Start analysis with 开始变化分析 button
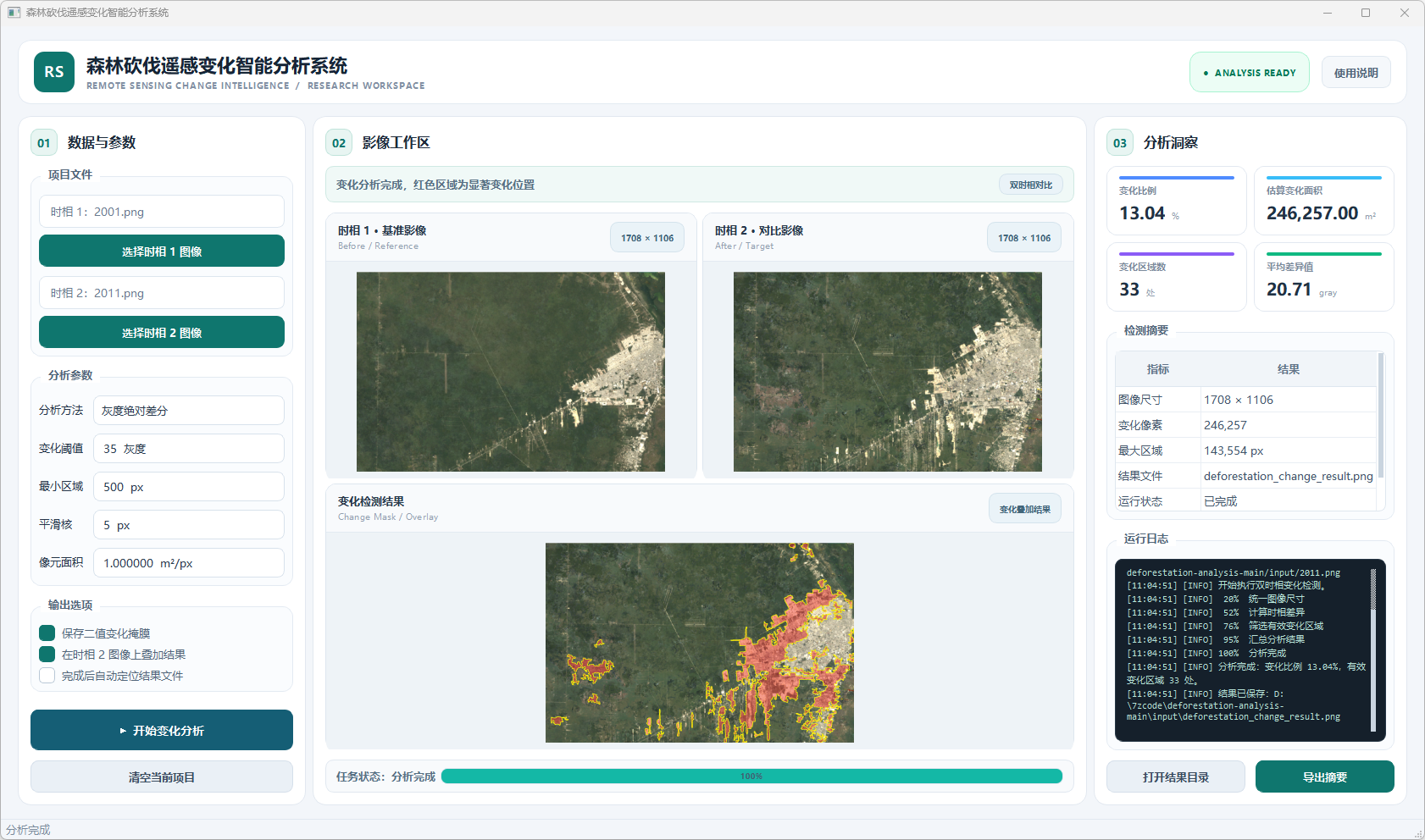 pos(162,730)
